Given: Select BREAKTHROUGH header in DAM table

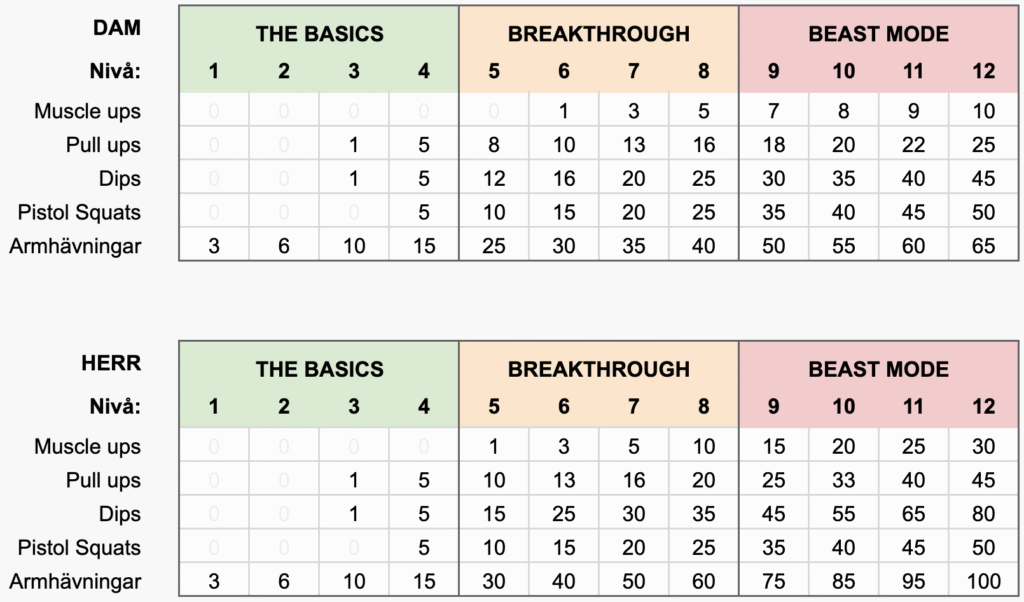Looking at the screenshot, I should [x=599, y=34].
